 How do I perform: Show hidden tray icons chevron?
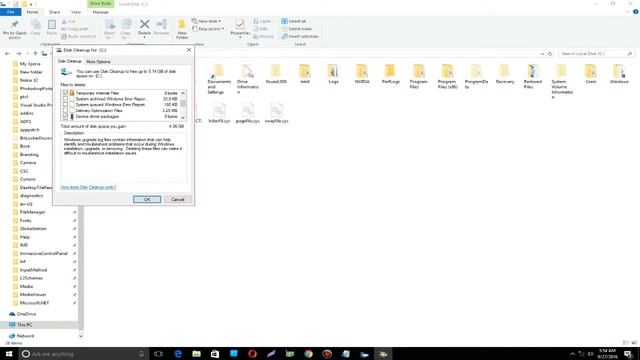(572, 354)
